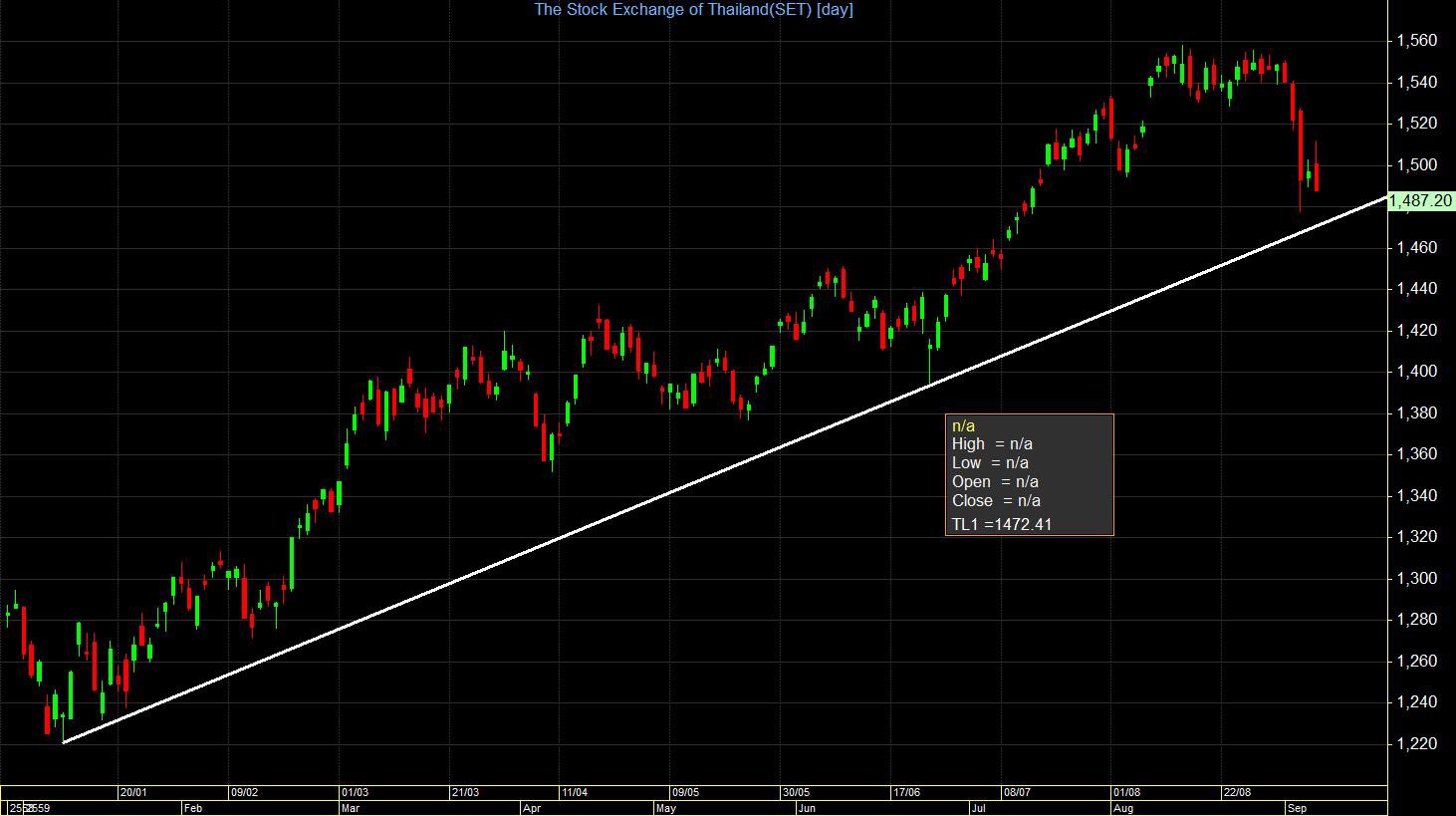Click the 1,440 price axis label
Viewport: 1456px width, 816px height.
pyautogui.click(x=1416, y=289)
